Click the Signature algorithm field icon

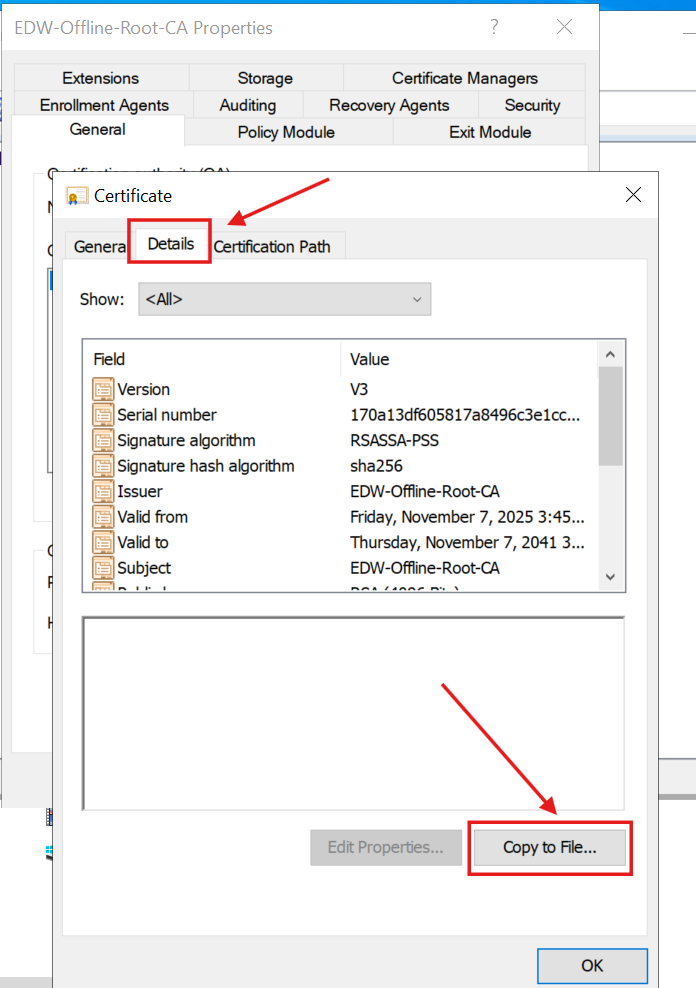click(x=103, y=440)
